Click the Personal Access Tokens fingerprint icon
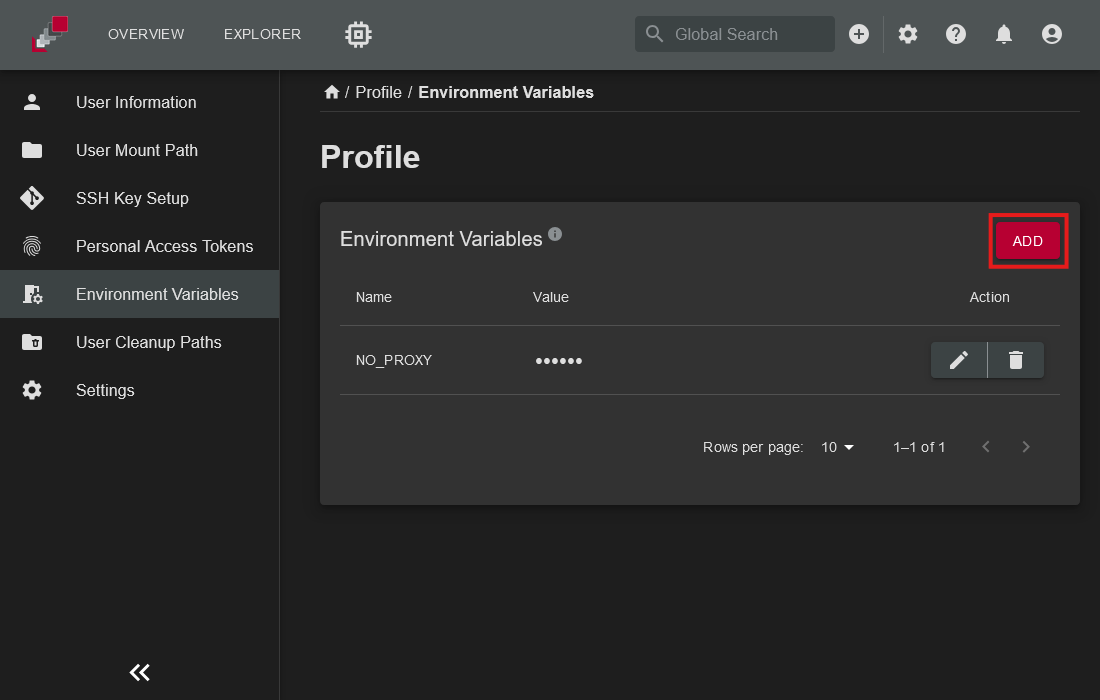Image resolution: width=1100 pixels, height=700 pixels. click(x=32, y=246)
